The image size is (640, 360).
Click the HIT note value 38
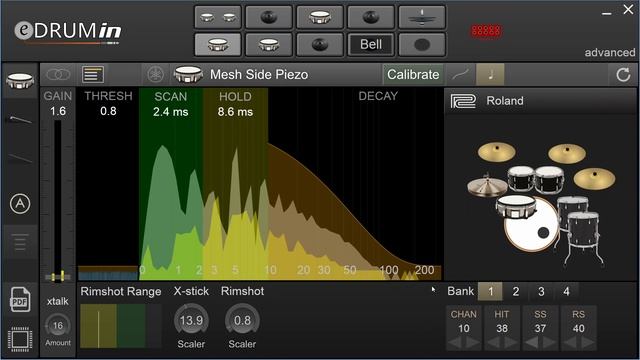(x=502, y=328)
